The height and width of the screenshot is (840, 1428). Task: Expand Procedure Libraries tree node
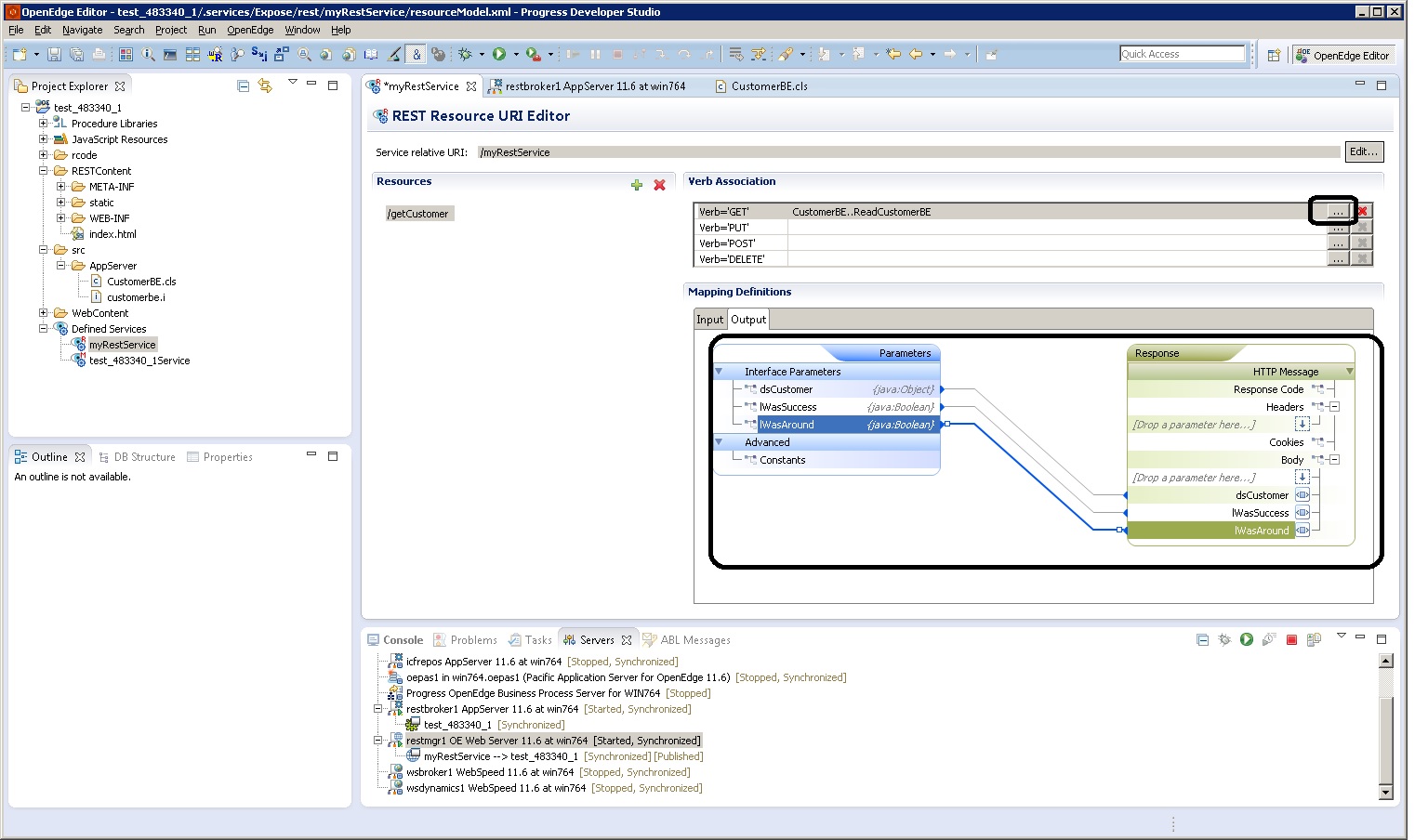43,124
